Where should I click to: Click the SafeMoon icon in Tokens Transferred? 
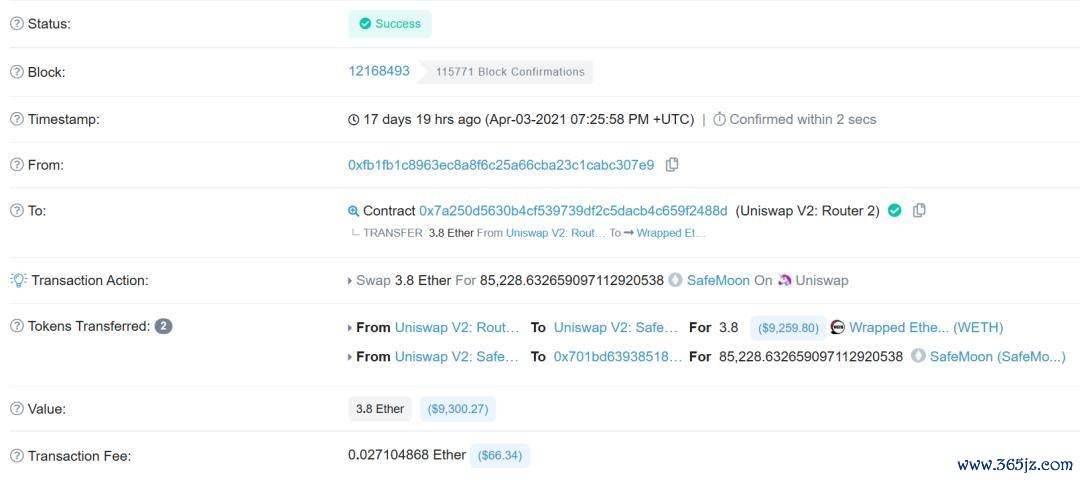[918, 356]
